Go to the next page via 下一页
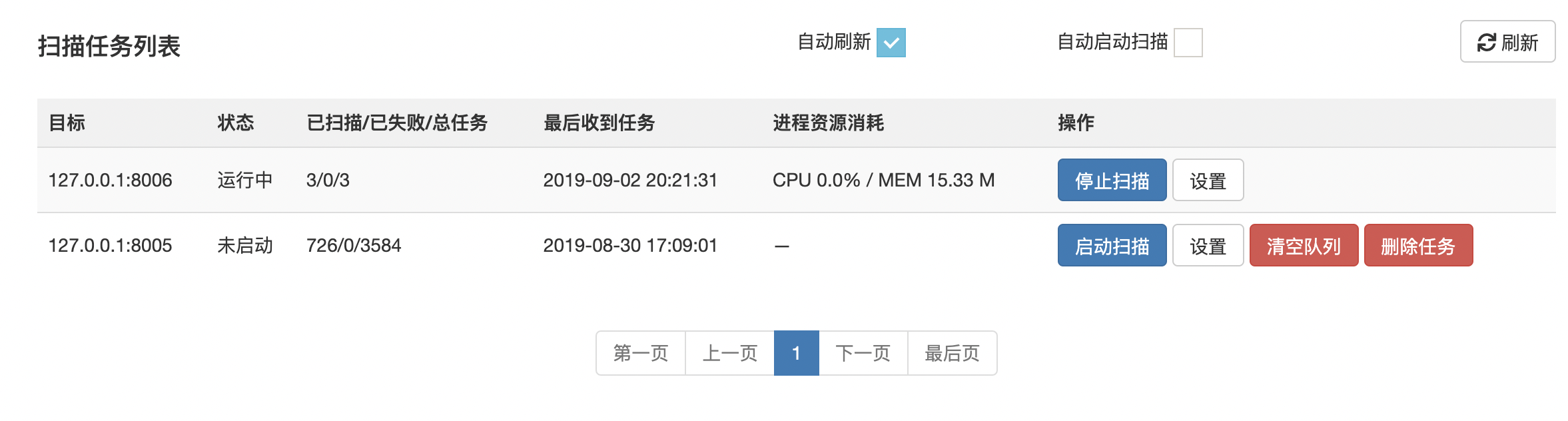Screen dimensions: 1568x421 click(863, 353)
